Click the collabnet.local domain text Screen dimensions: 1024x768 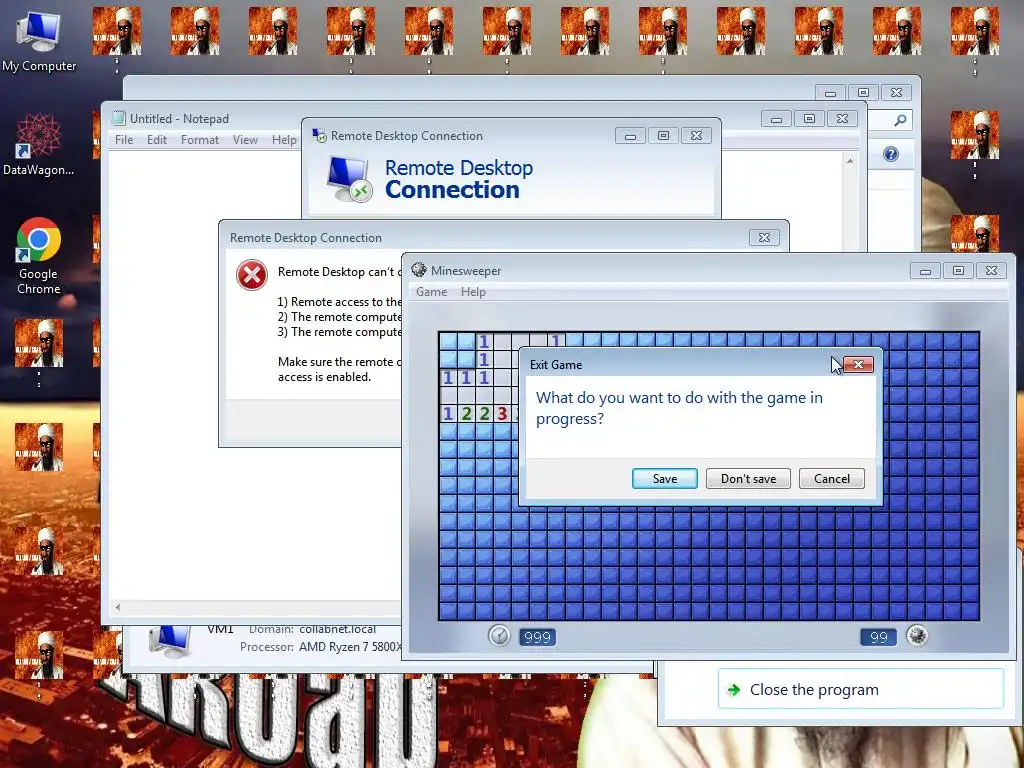(x=338, y=630)
